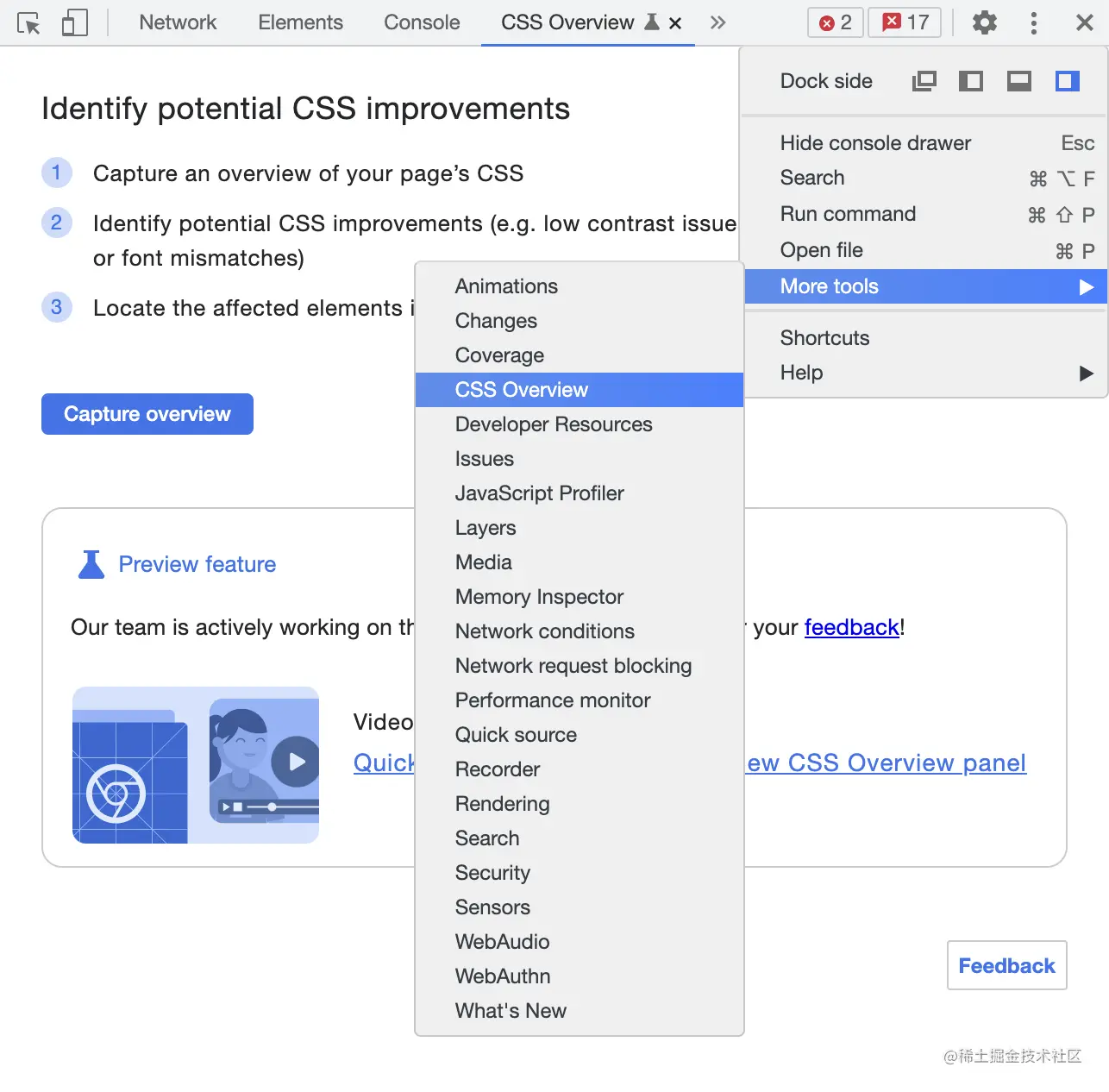1109x1092 pixels.
Task: Open the Quick start video link
Action: click(385, 763)
